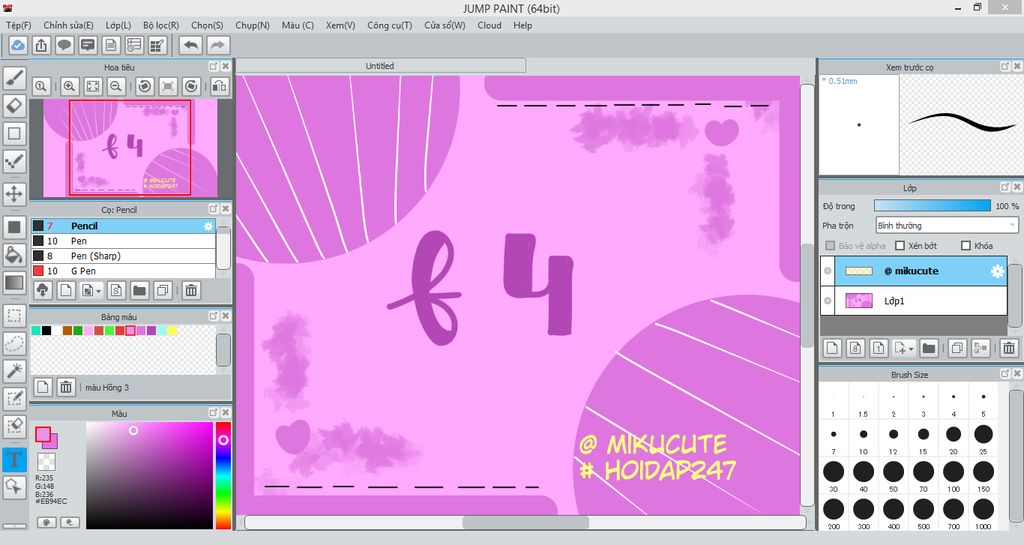Duplicate layer icon in layer panel

[x=957, y=348]
